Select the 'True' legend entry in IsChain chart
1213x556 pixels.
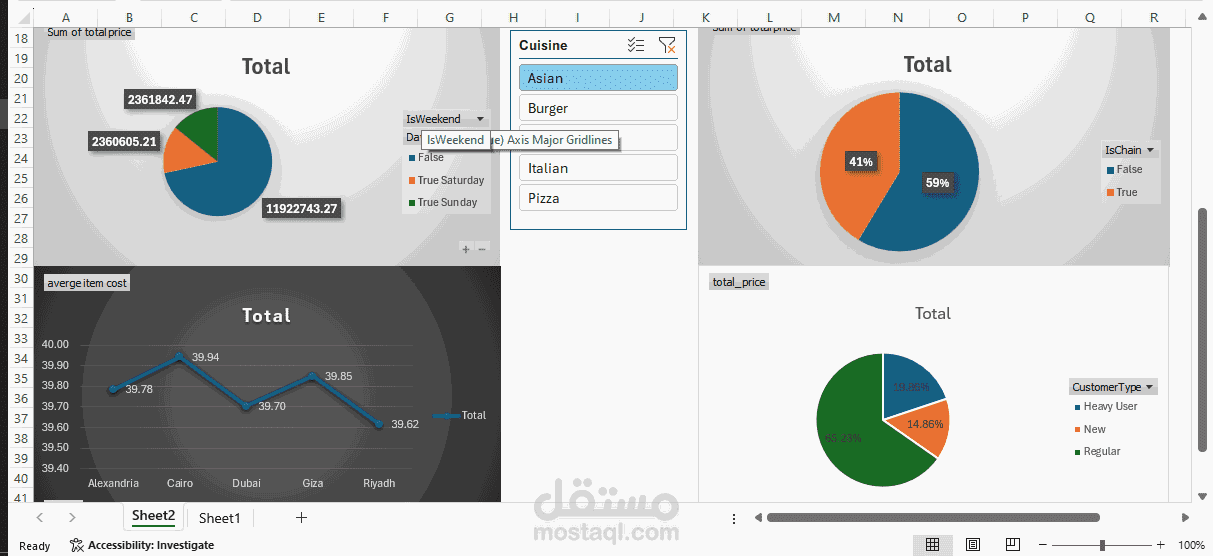1122,192
